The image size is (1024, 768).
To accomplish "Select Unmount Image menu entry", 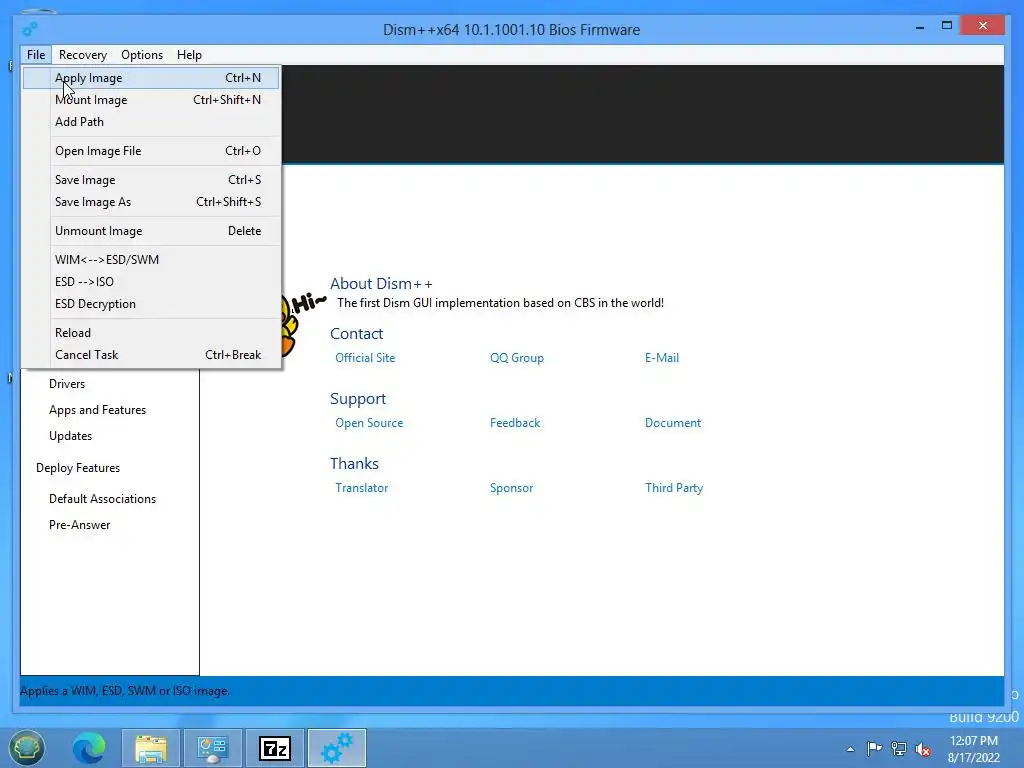I will pyautogui.click(x=151, y=231).
